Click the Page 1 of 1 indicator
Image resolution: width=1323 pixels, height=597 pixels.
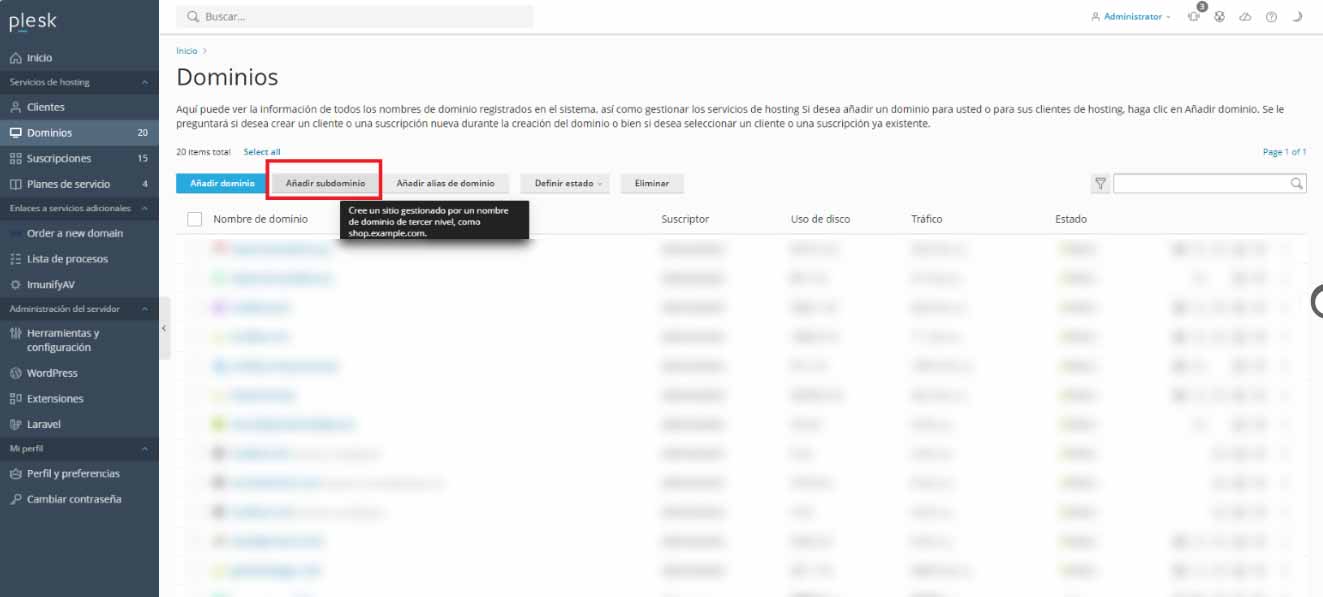1284,152
